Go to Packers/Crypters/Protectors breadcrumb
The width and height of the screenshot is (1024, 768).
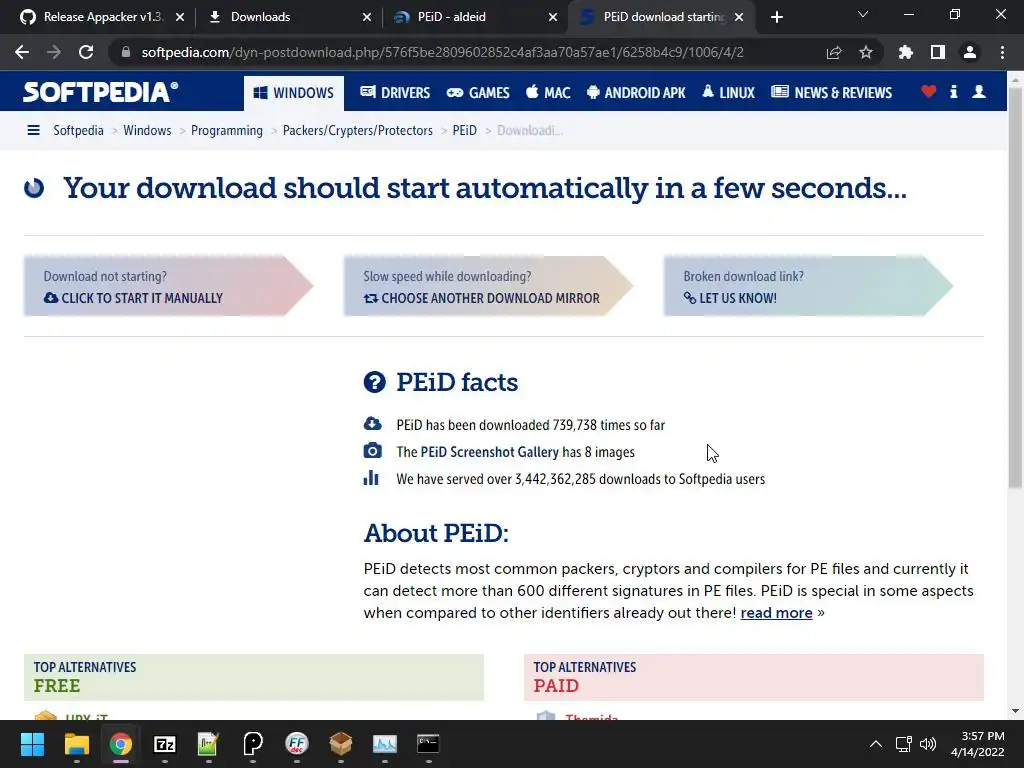pos(358,130)
